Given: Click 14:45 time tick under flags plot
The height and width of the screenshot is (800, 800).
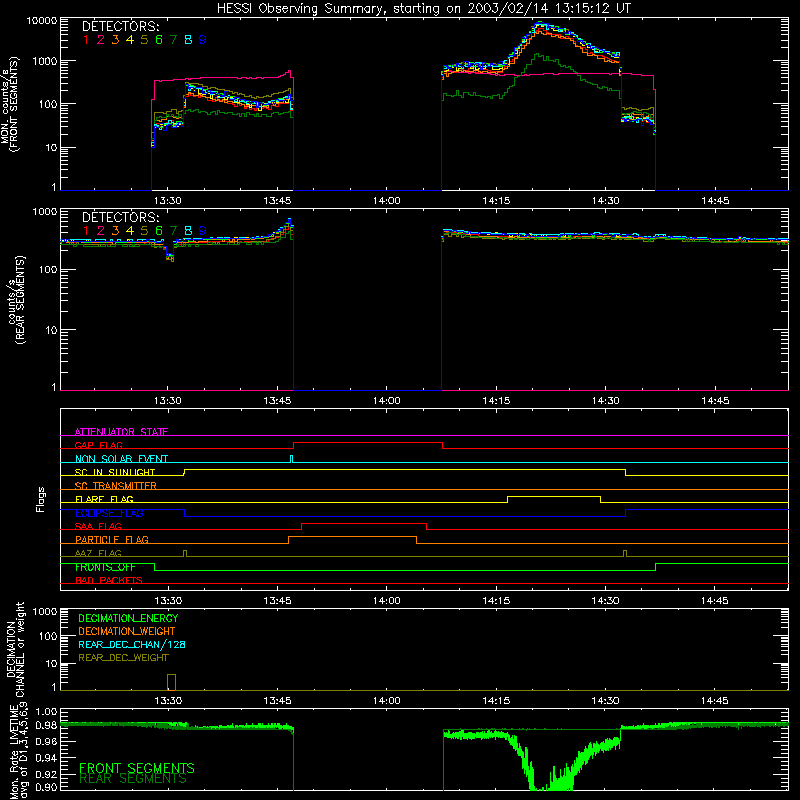Looking at the screenshot, I should click(715, 601).
